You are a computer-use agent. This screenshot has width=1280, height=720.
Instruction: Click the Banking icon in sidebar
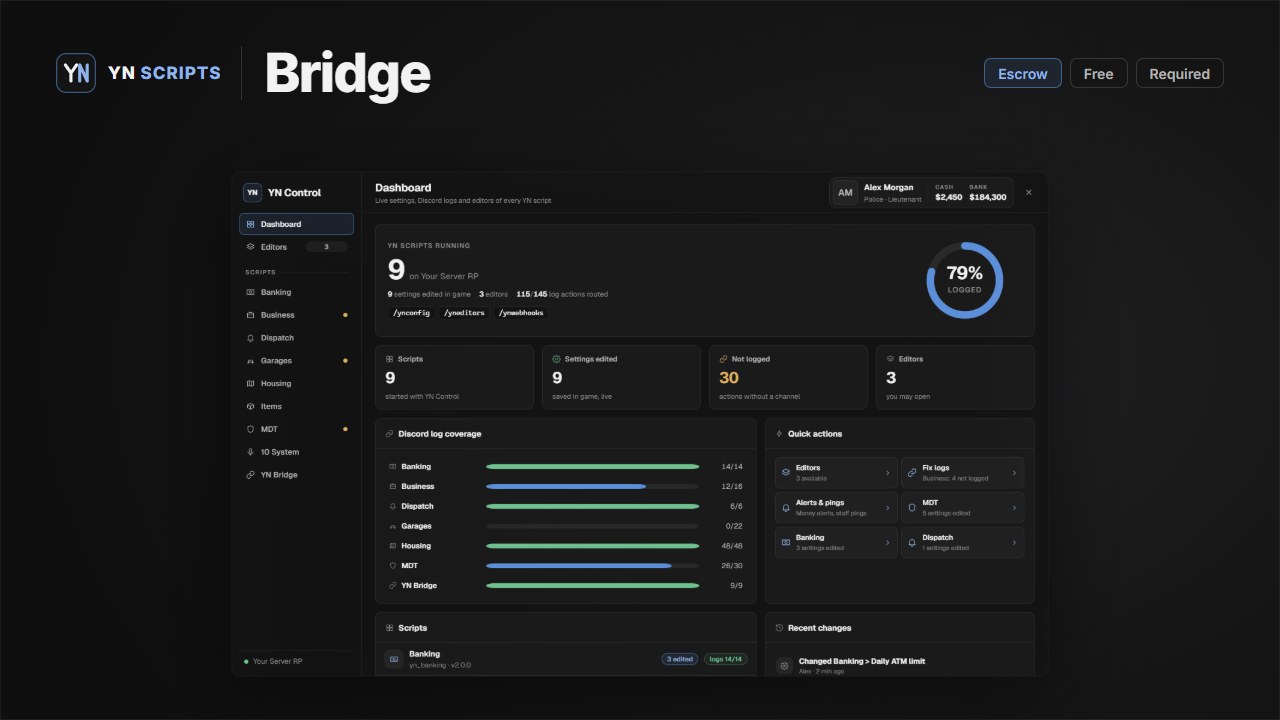pos(250,292)
